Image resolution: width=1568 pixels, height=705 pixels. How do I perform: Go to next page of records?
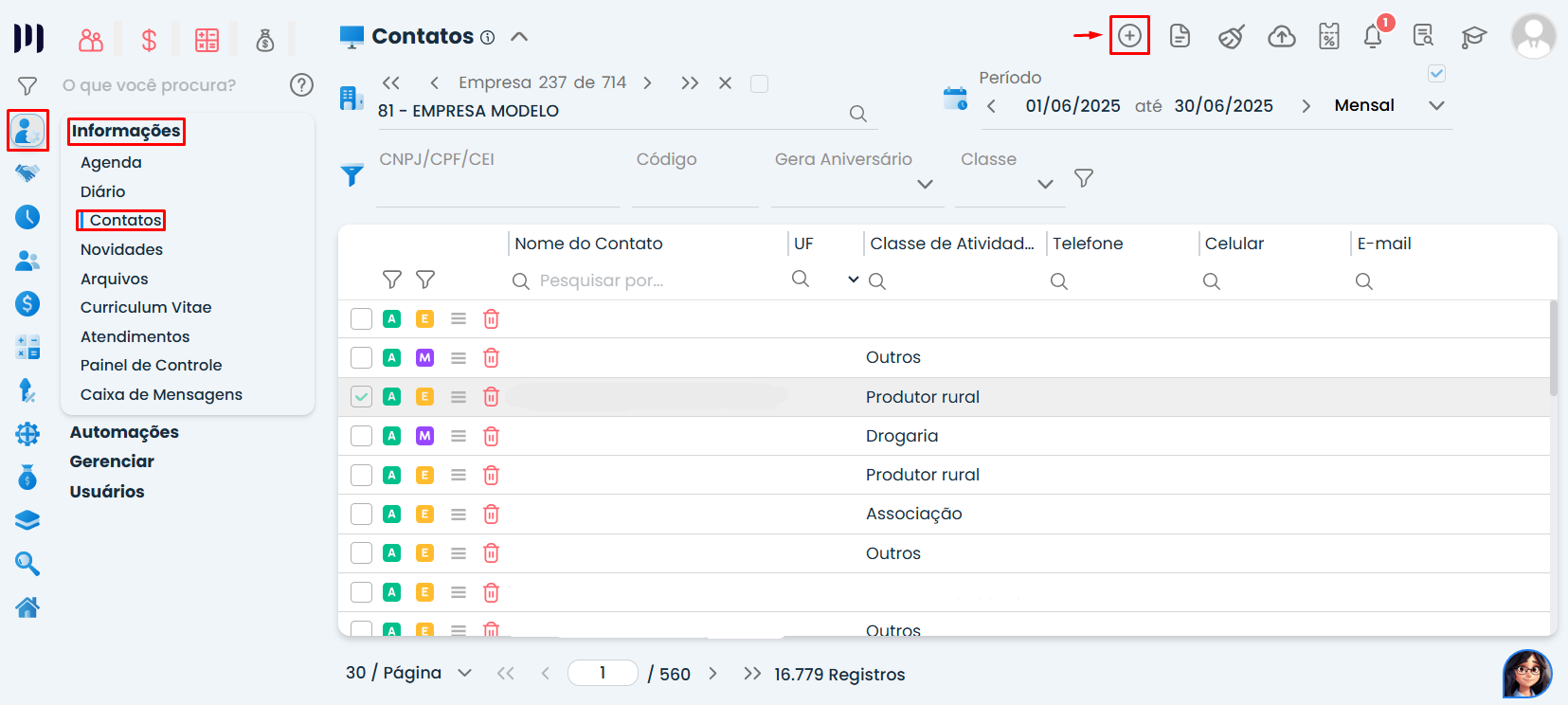coord(712,674)
